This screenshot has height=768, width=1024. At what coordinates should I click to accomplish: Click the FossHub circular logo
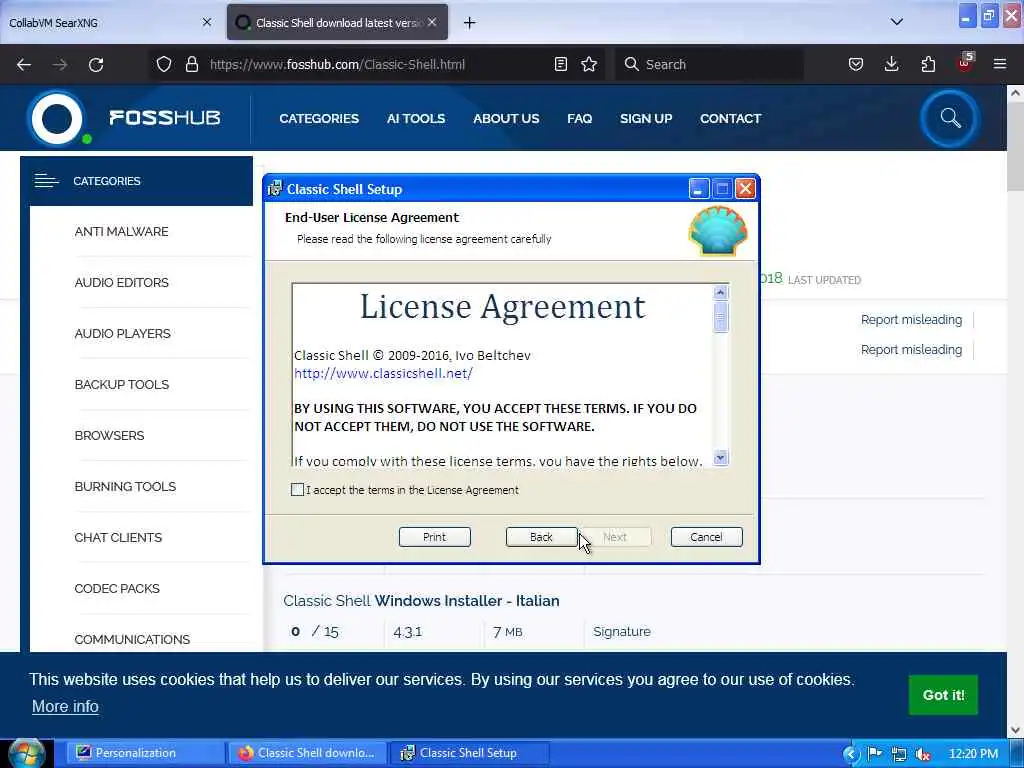57,118
